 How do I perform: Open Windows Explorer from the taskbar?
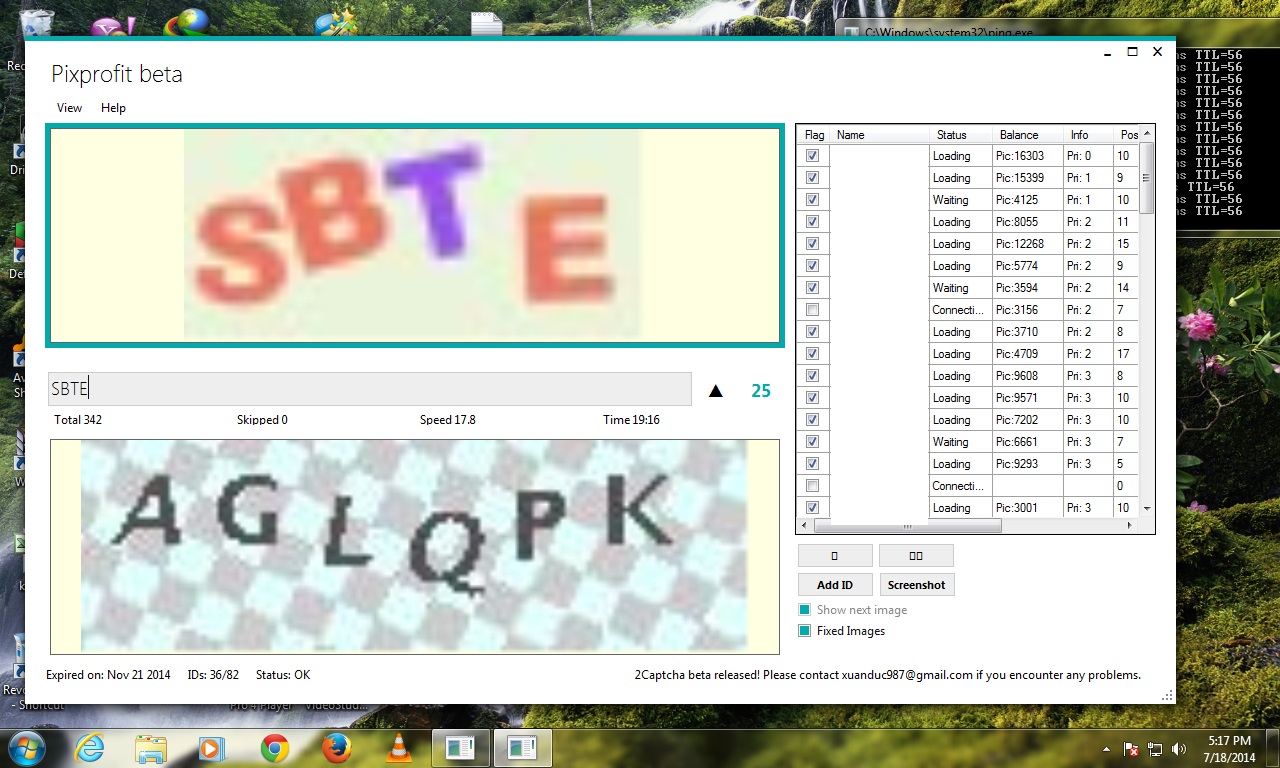pos(151,748)
